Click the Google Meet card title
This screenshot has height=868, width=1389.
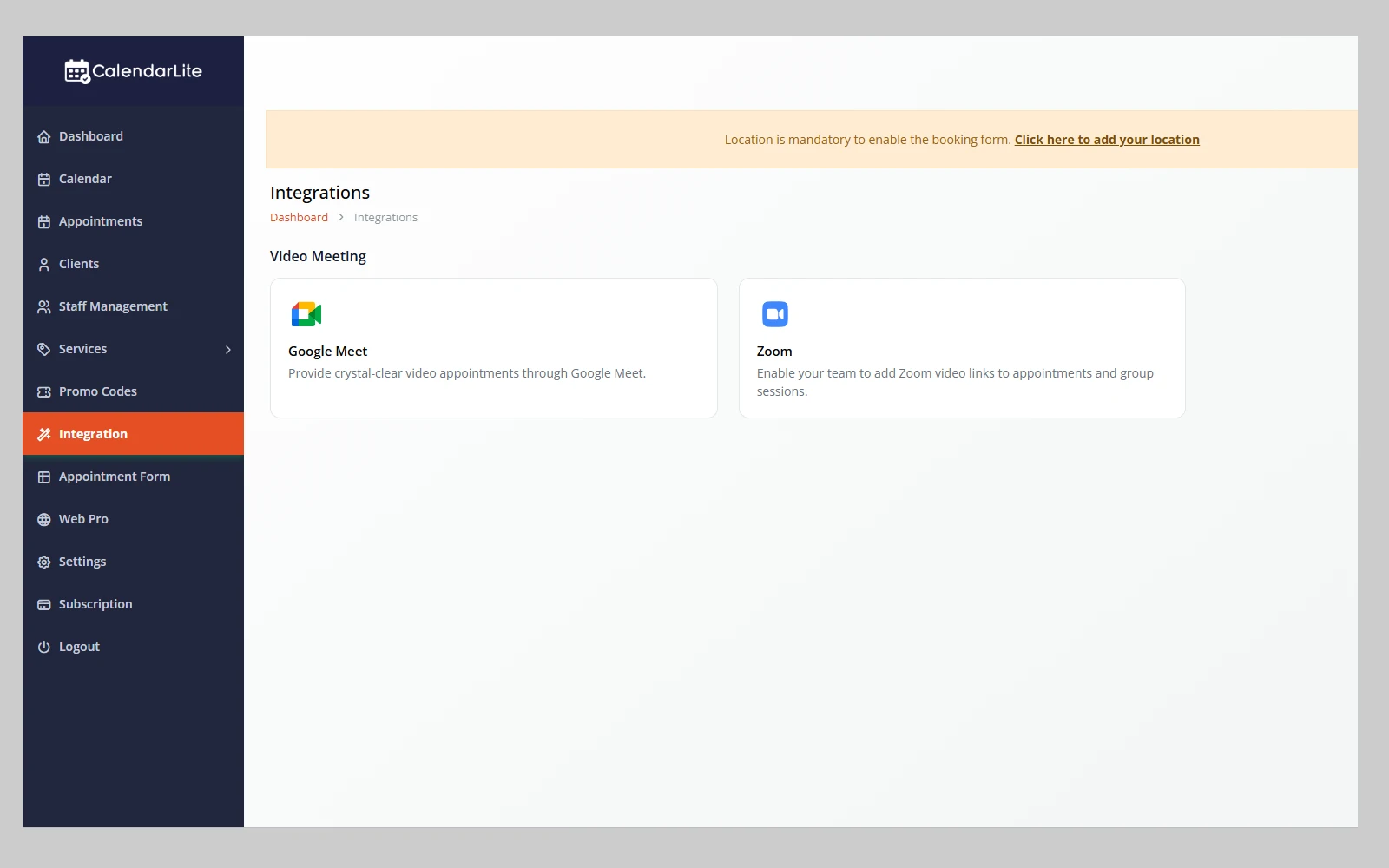tap(327, 352)
